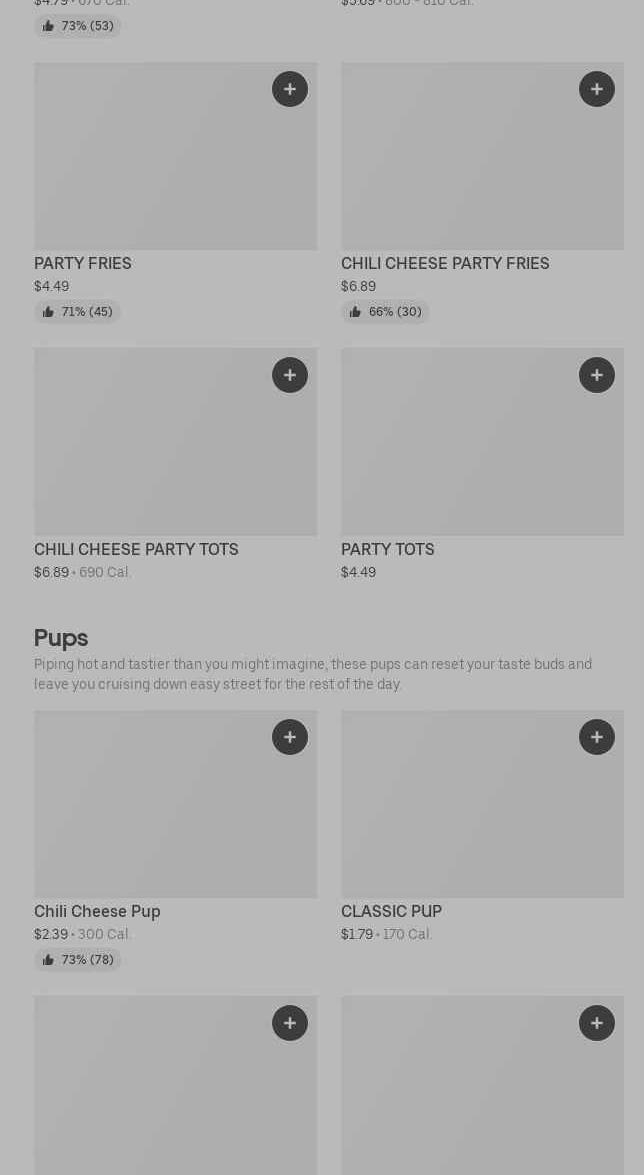Screen dimensions: 644x1175
Task: Click the 73% (78) rating on Chili Cheese Pup
Action: point(78,960)
